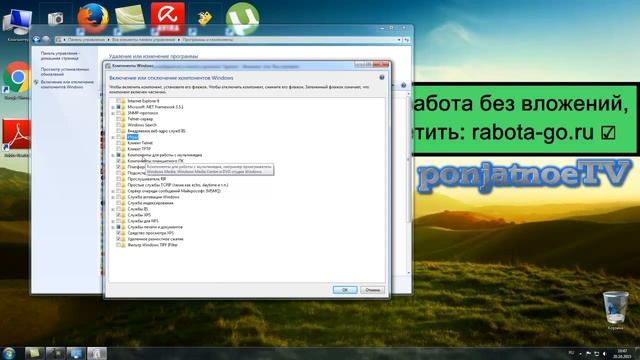Screen dimensions: 640x360
Task: Expand the Служба активации Windows node
Action: coord(113,197)
